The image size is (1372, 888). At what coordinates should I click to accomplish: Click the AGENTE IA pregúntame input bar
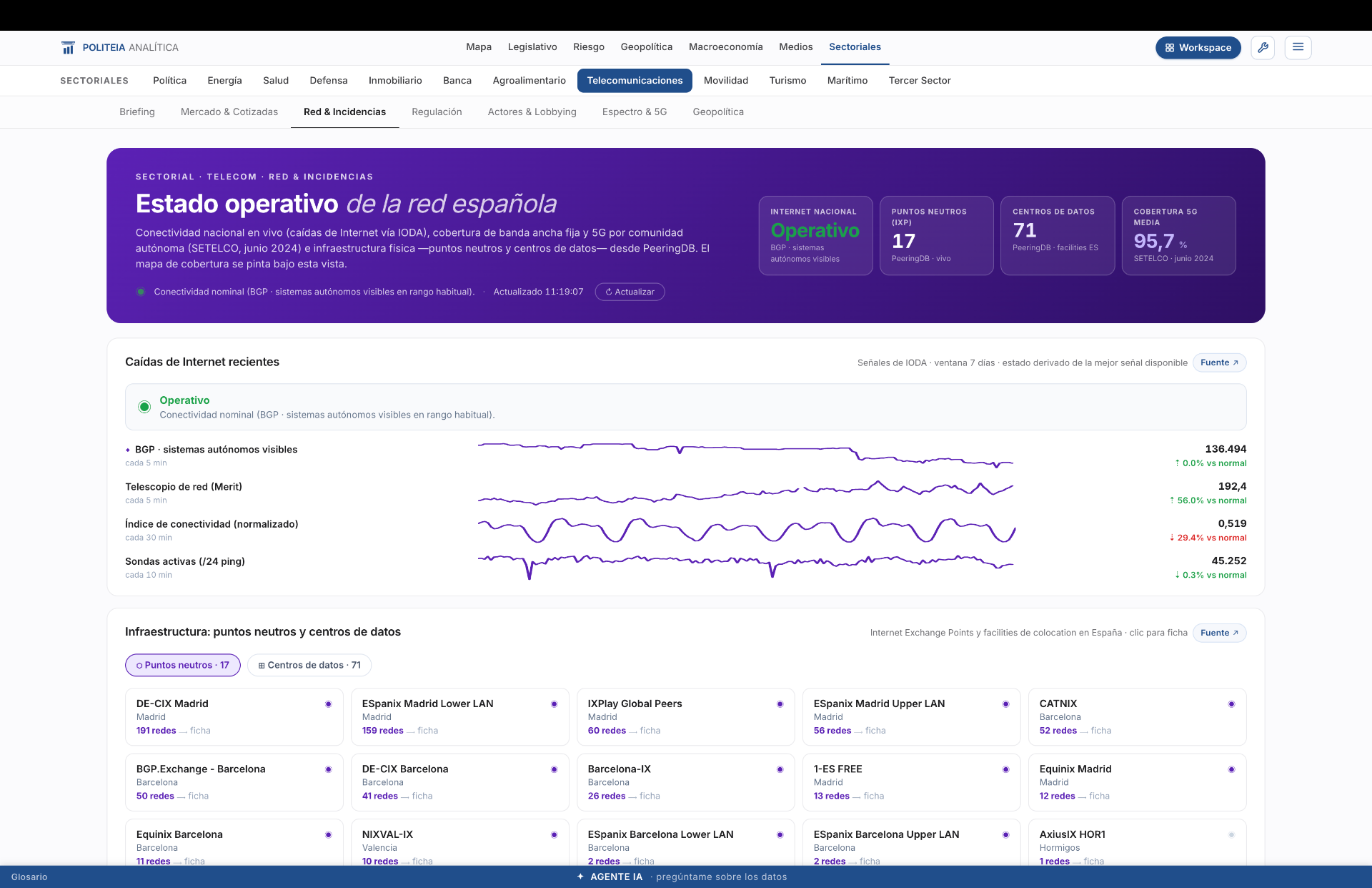pos(686,877)
